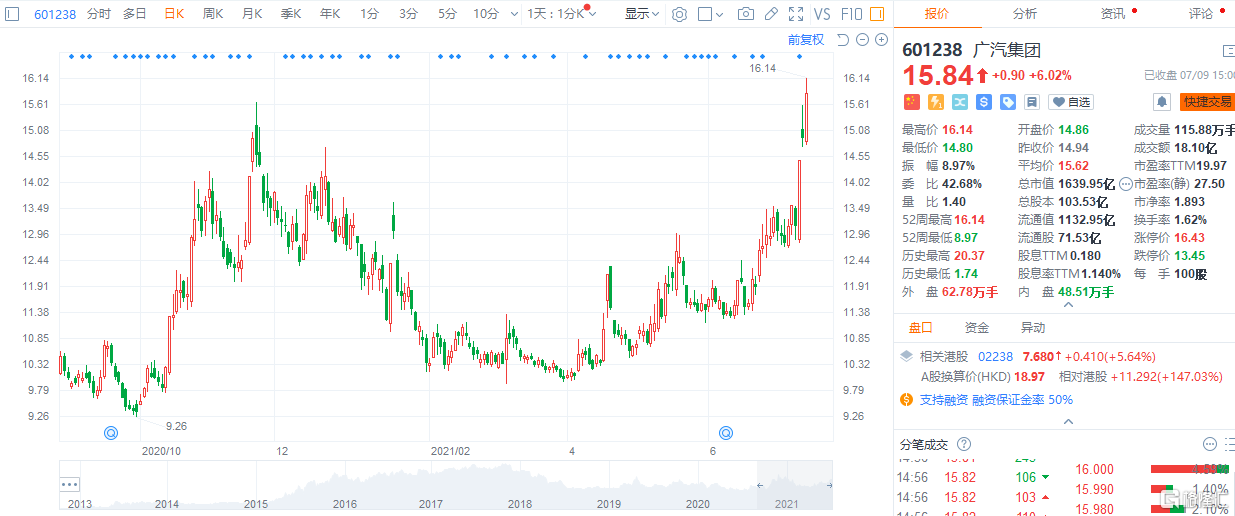Open chart settings gear icon
This screenshot has height=516, width=1235.
coord(680,14)
